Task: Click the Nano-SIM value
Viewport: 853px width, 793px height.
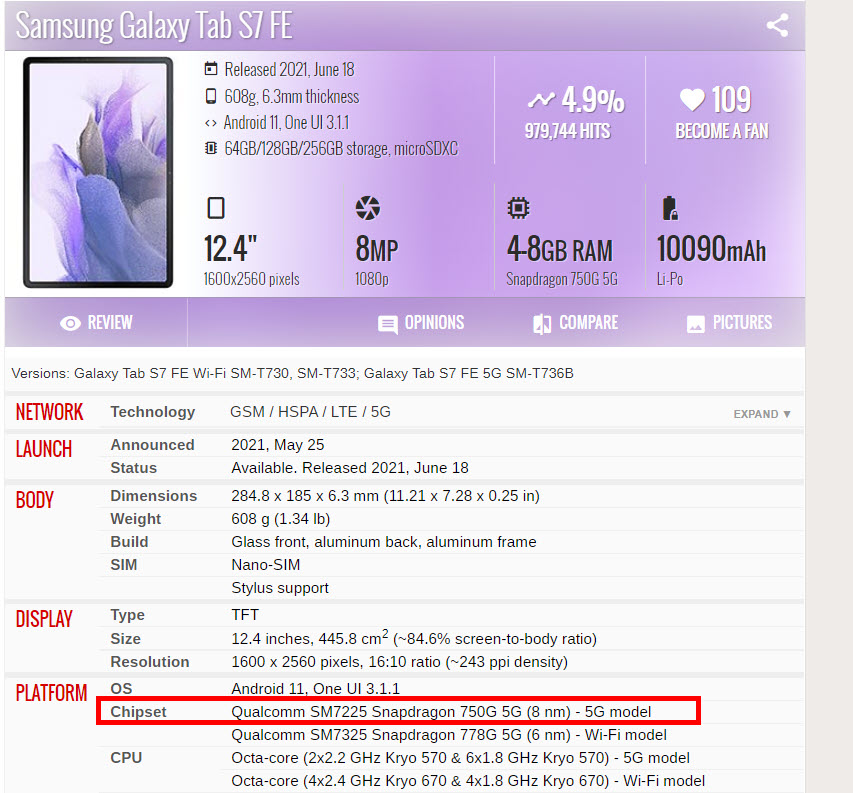Action: tap(265, 565)
